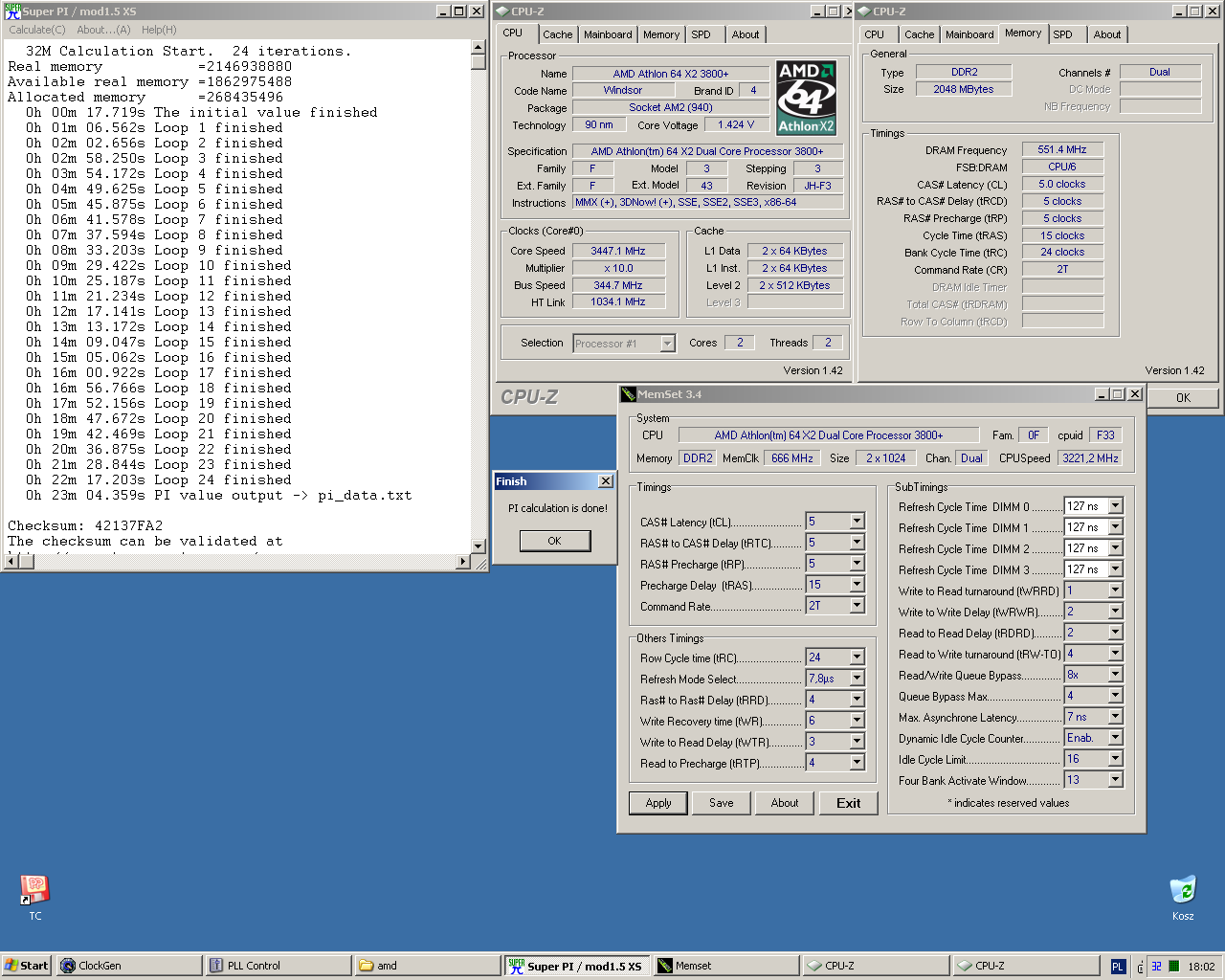Click the DRAM Frequency value 551.4 MHz
1225x980 pixels.
[x=1062, y=149]
